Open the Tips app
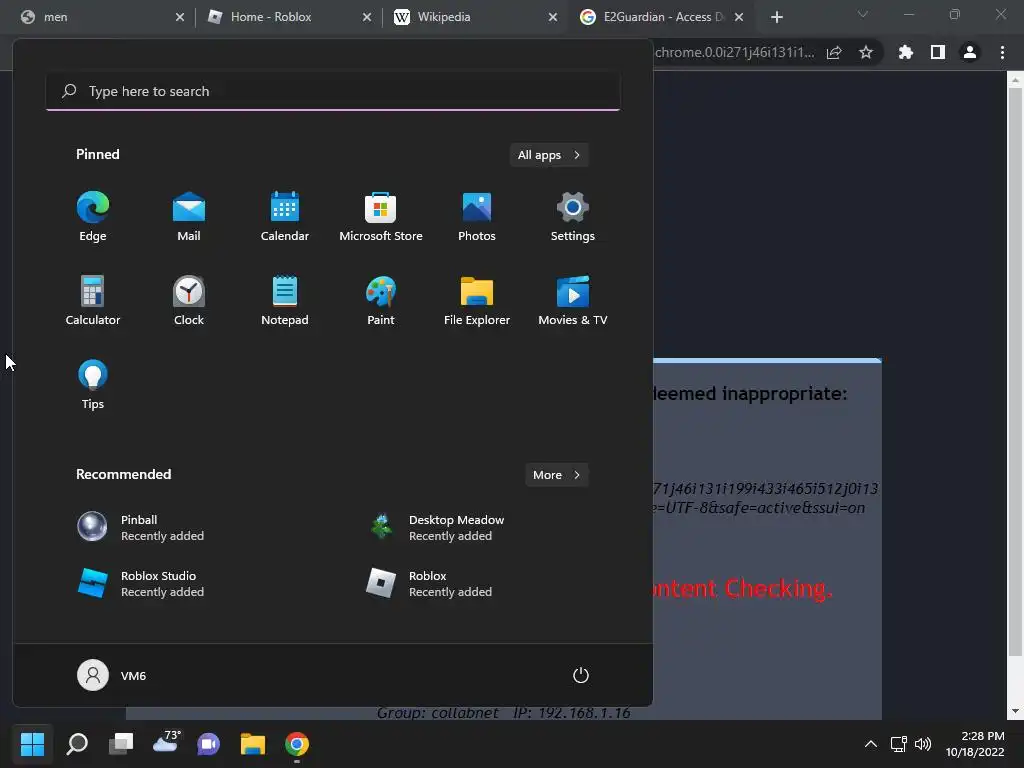The width and height of the screenshot is (1024, 768). pos(93,385)
